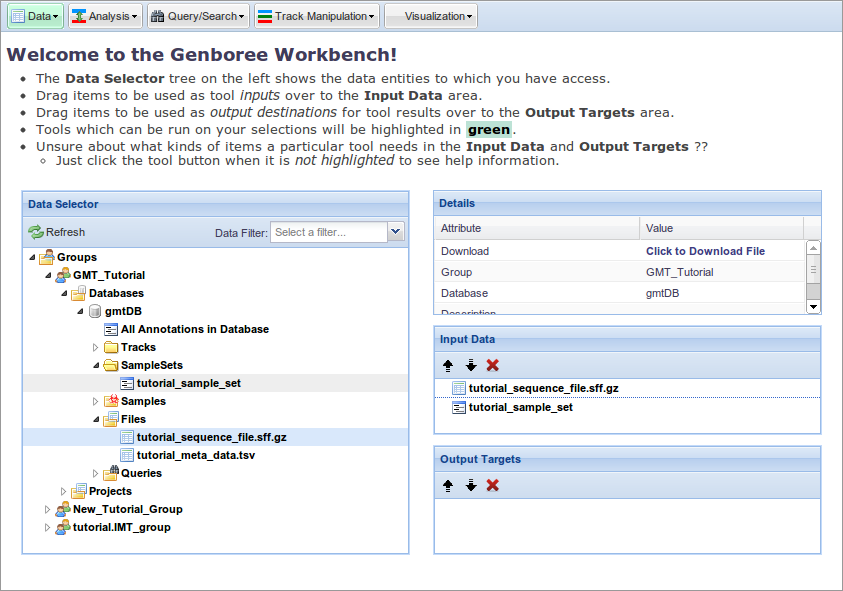Viewport: 843px width, 591px height.
Task: Click the green Refresh arrows icon
Action: pyautogui.click(x=35, y=232)
